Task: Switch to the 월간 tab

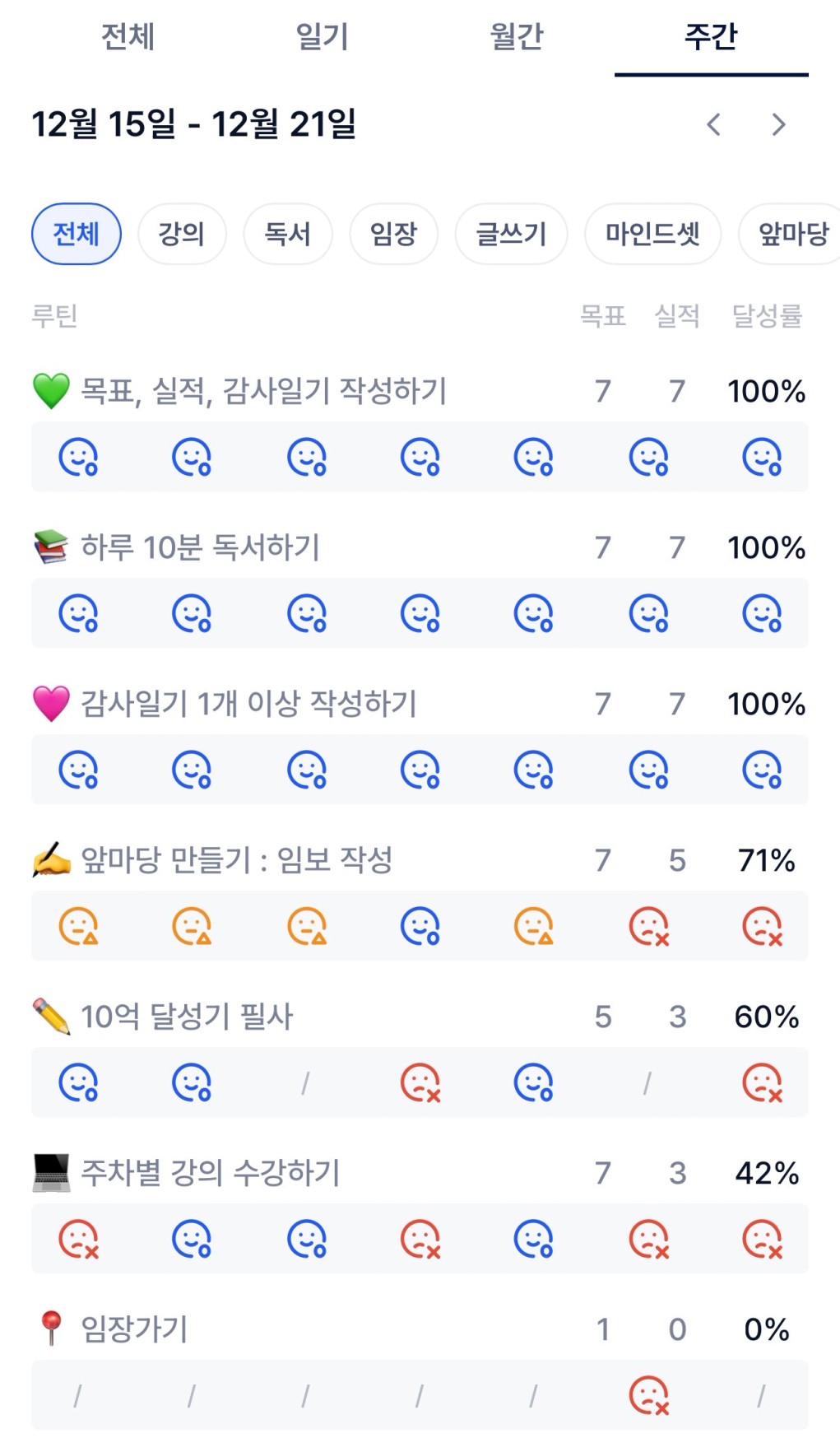Action: click(517, 37)
